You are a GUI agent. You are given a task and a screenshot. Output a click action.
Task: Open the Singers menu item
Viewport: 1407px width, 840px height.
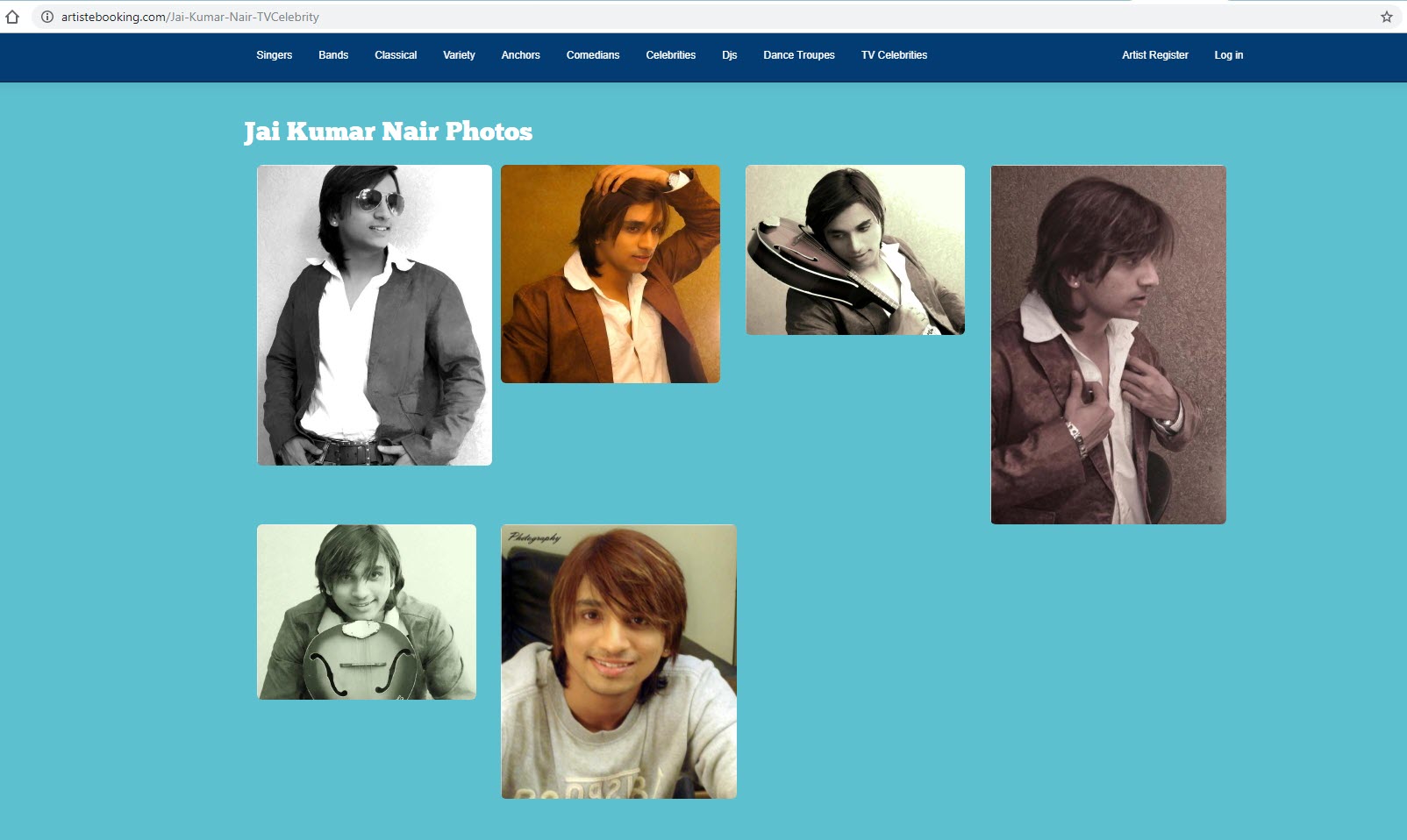(275, 55)
